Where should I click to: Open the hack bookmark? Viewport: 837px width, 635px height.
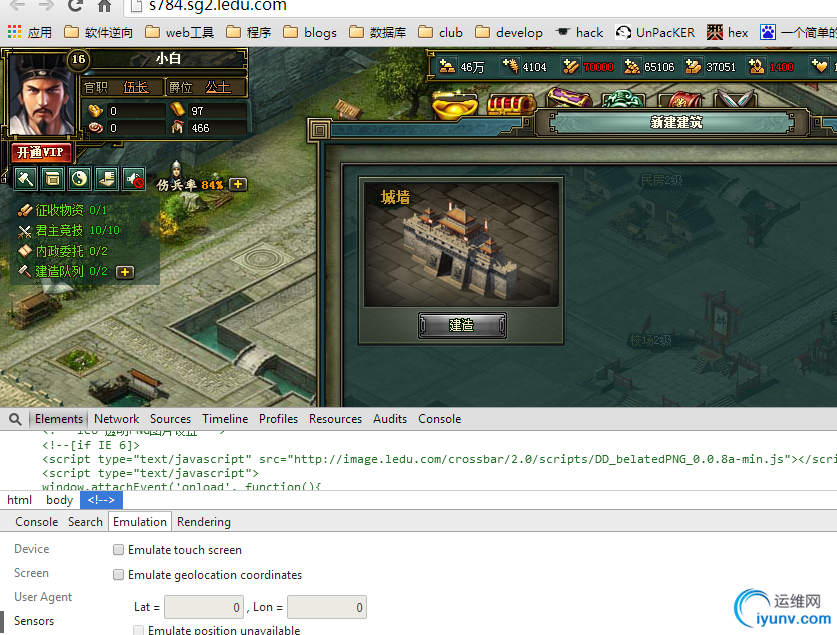click(579, 32)
